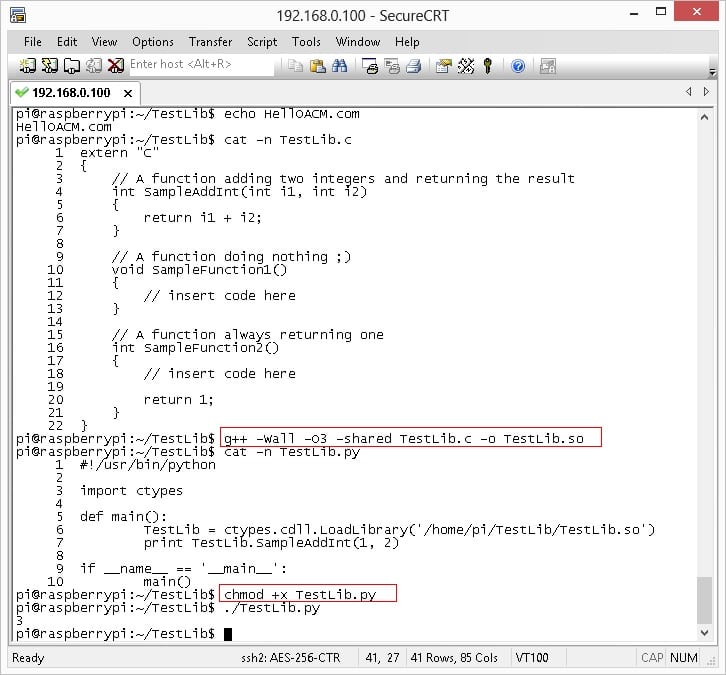Click the 41 Rows, 85 Cols status entry
The image size is (726, 675).
pos(454,658)
